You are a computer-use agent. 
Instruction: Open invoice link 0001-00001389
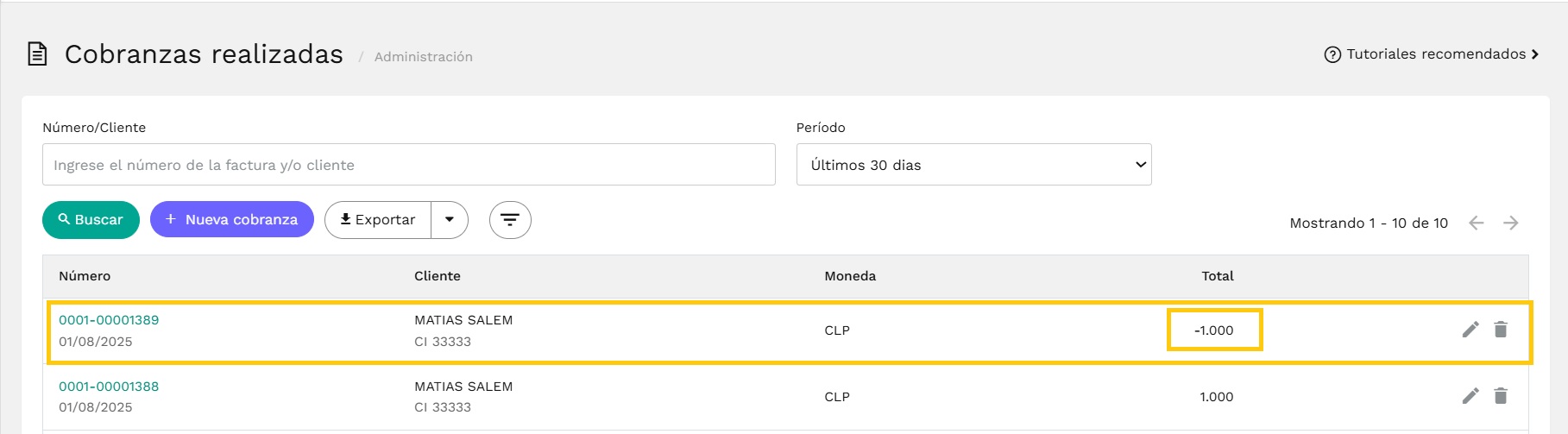(109, 320)
